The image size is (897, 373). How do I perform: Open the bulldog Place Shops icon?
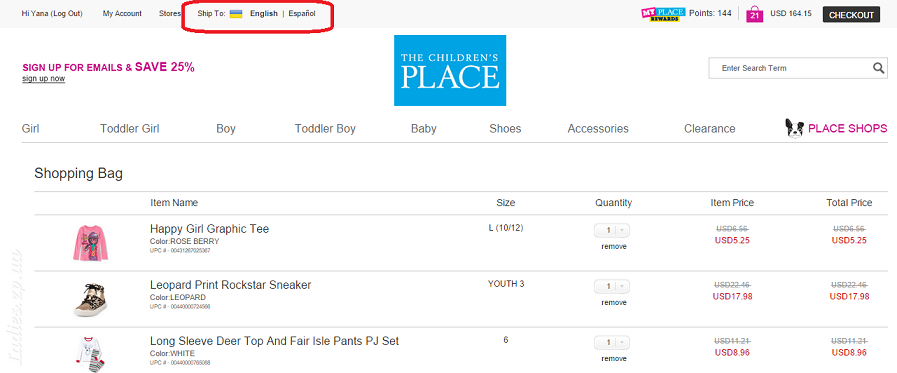click(x=795, y=129)
